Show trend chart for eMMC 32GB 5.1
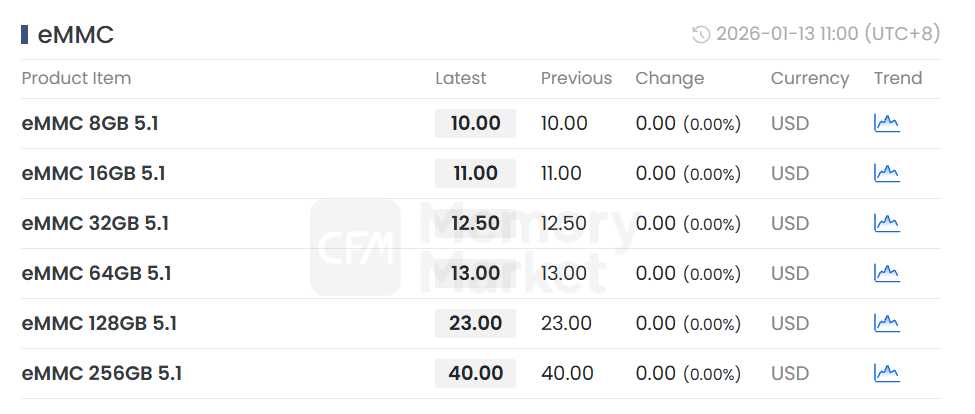 (886, 223)
